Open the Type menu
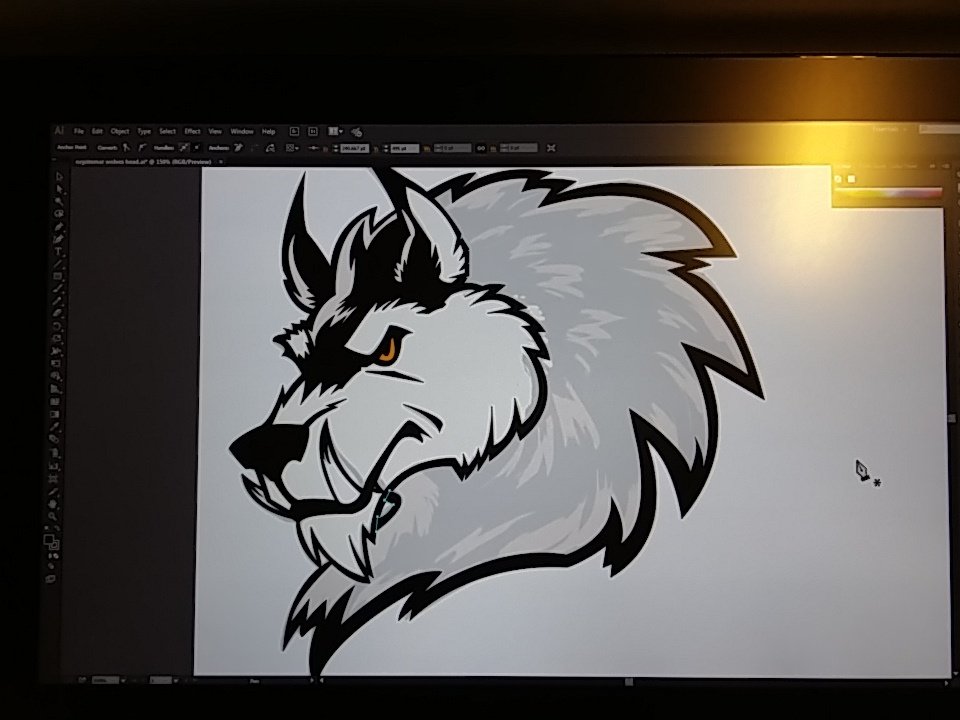 click(x=144, y=131)
